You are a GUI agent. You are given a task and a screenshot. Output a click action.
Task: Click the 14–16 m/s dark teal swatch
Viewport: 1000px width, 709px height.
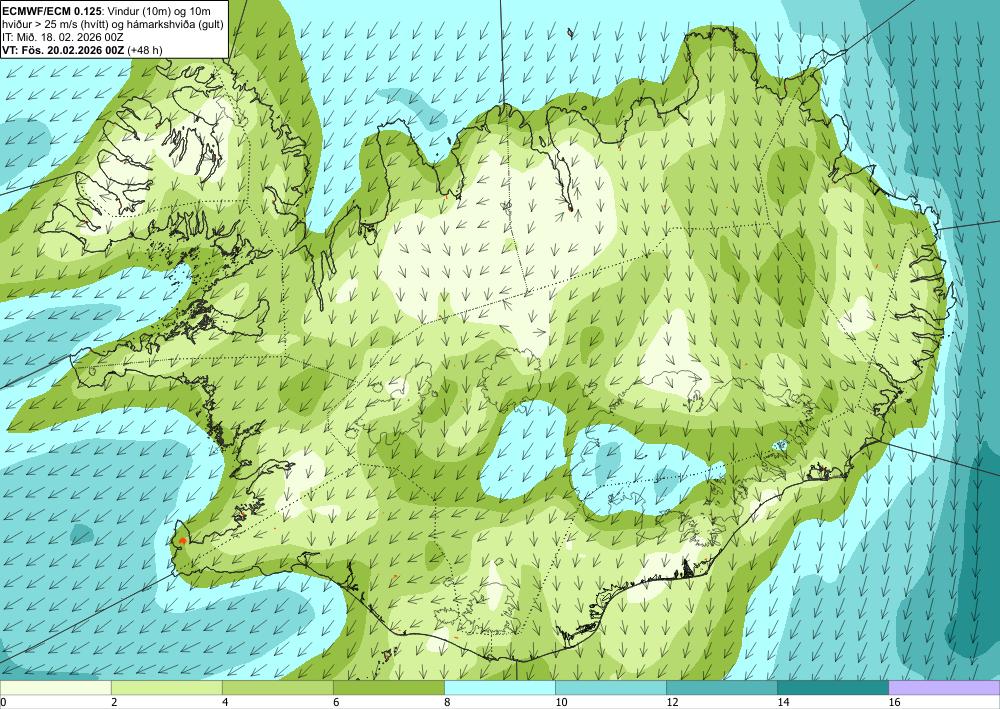pos(833,687)
